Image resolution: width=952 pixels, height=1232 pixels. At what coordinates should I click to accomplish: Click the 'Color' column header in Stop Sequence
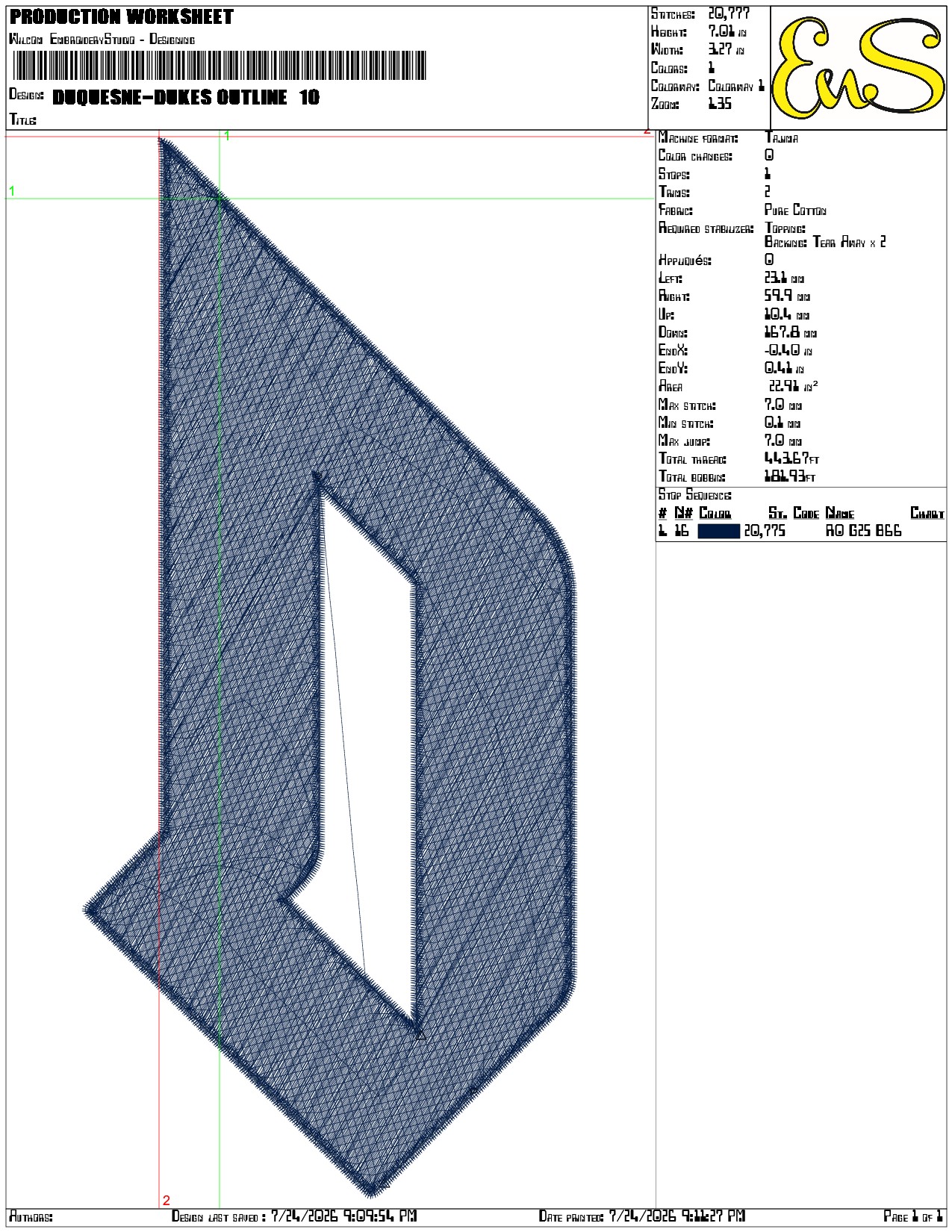coord(715,513)
